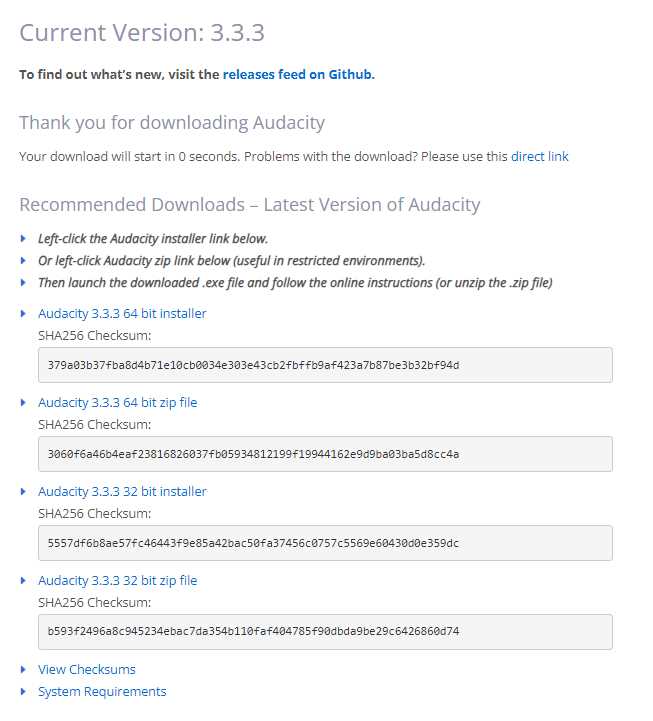Click the arrow bullet beside System Requirements
653x721 pixels.
coord(24,692)
